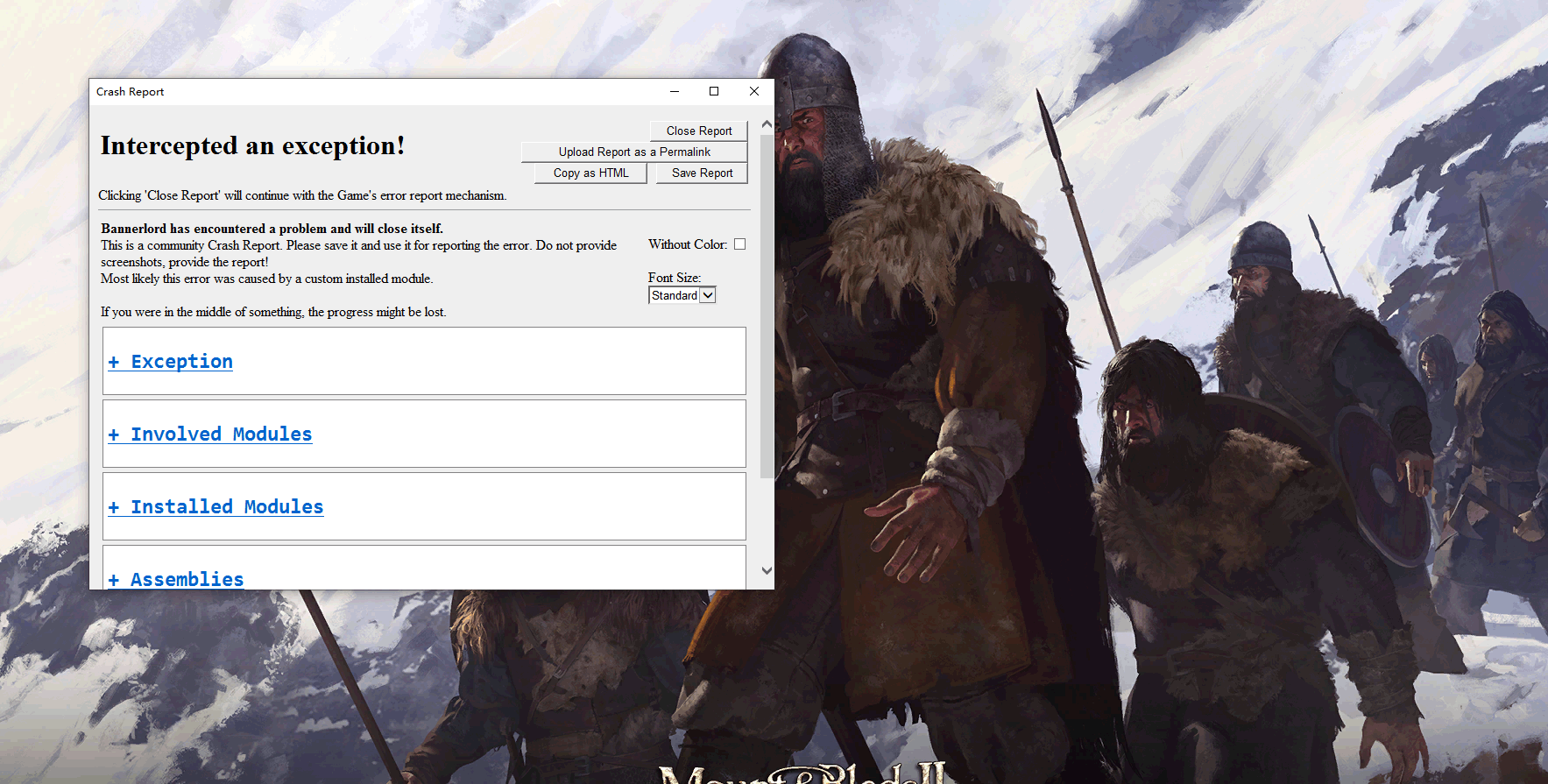Expand the Exception section
The width and height of the screenshot is (1548, 784).
(x=171, y=362)
